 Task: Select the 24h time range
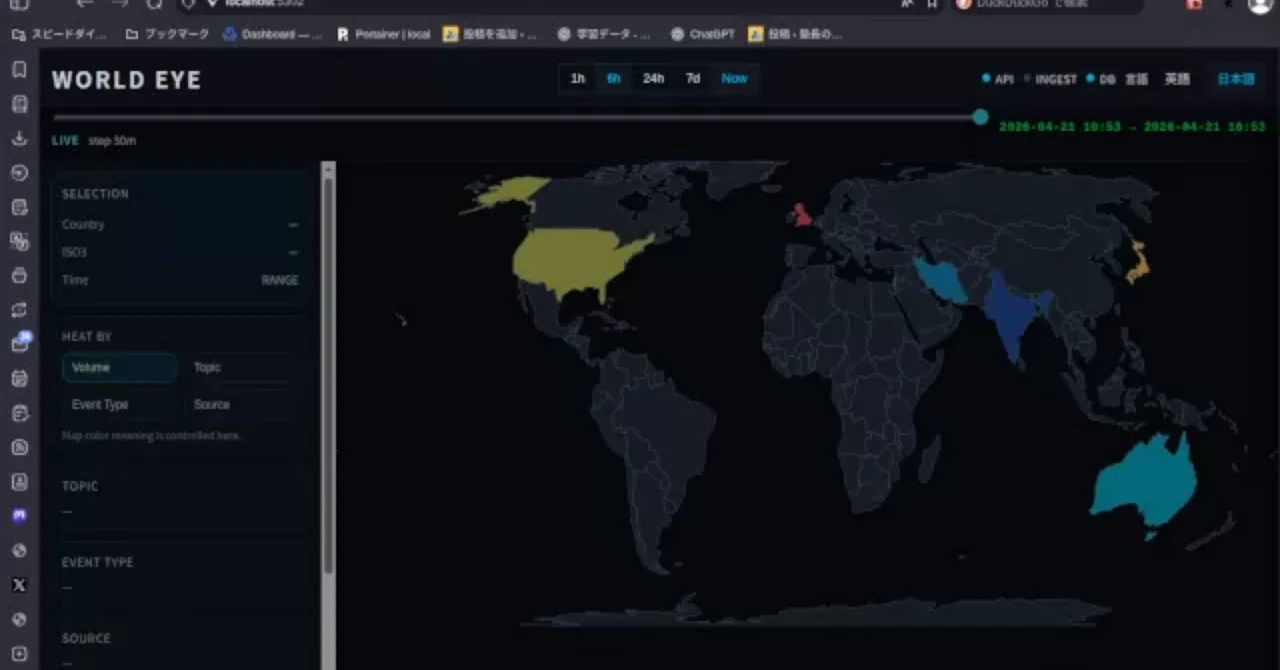[653, 78]
